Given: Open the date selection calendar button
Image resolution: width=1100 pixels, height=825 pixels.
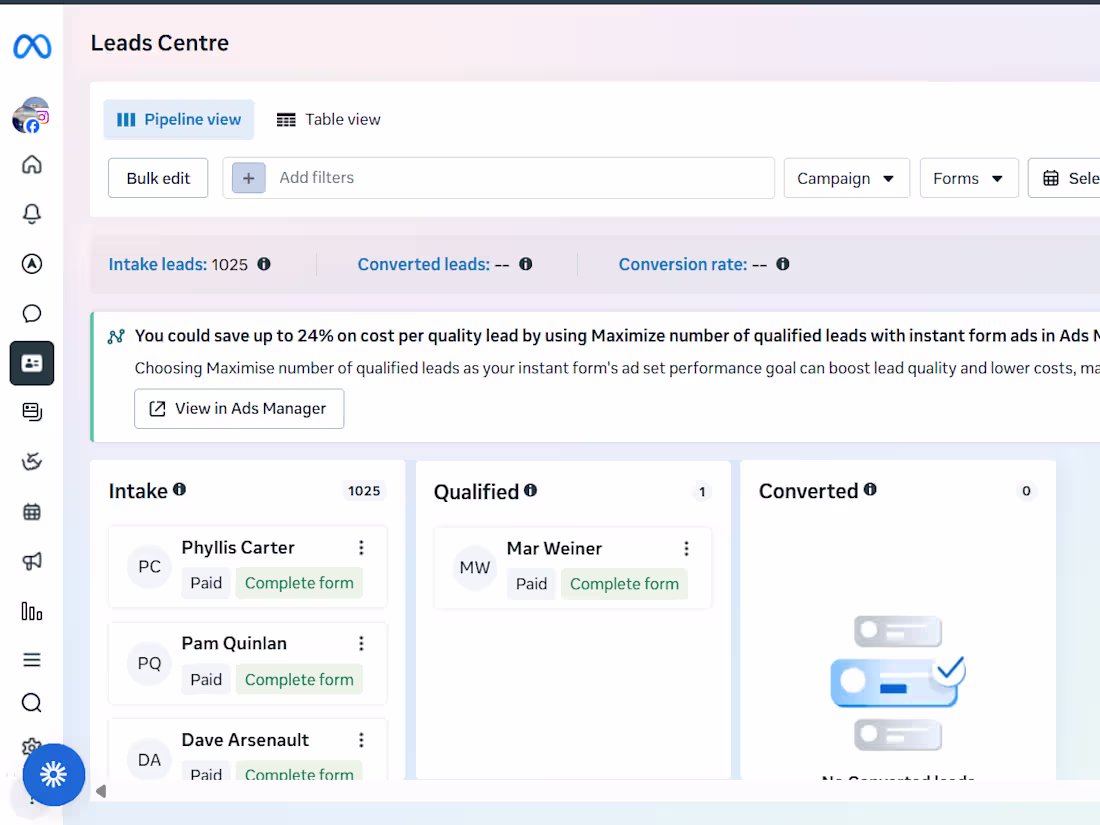Looking at the screenshot, I should [1065, 178].
